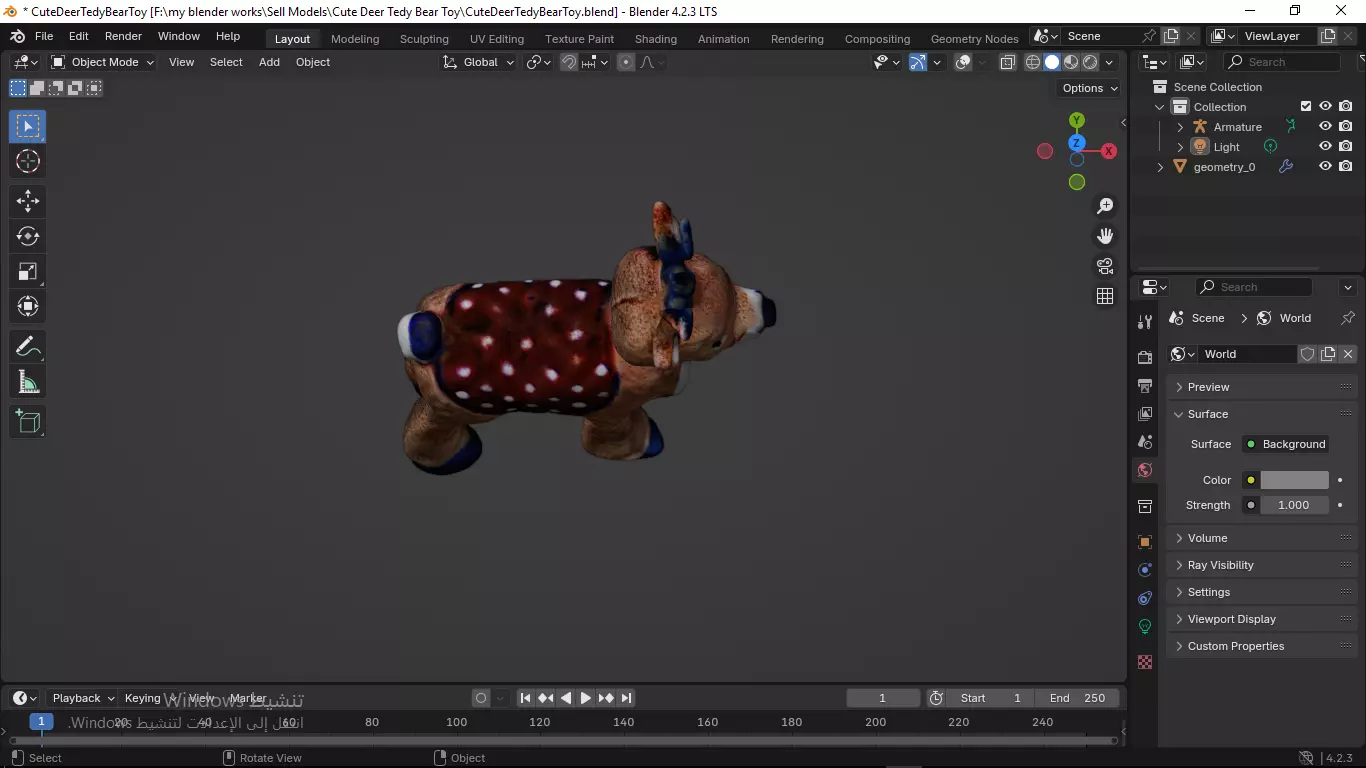1366x768 pixels.
Task: Toggle the camera view icon
Action: click(1105, 266)
